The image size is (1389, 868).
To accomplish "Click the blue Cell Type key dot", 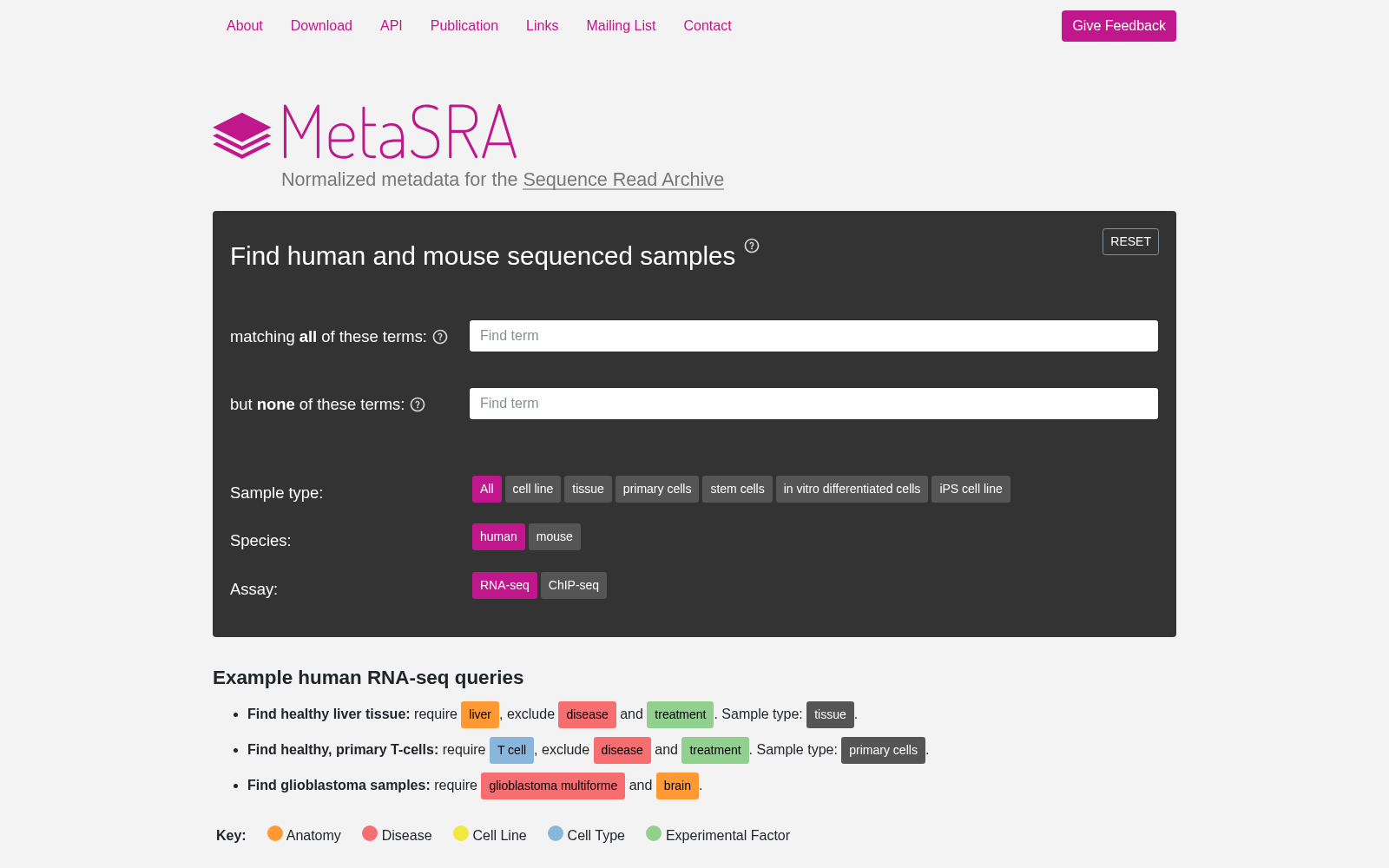I will (556, 833).
